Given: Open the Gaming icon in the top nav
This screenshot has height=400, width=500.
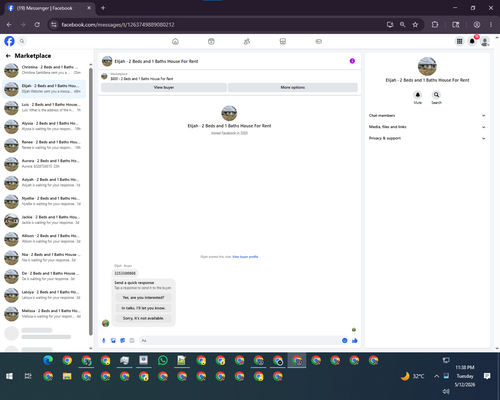Looking at the screenshot, I should [318, 41].
